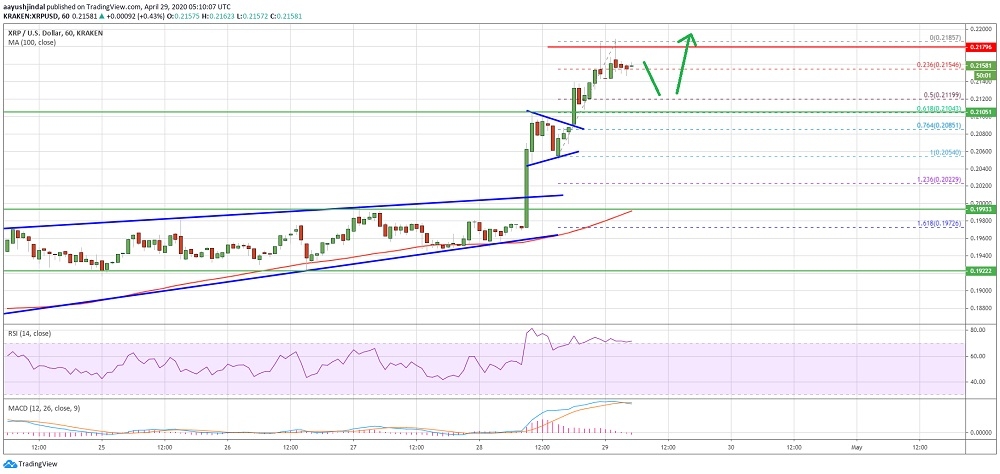Select the Fibonacci label 0.764(0.20851)
The height and width of the screenshot is (474, 1000).
[939, 125]
